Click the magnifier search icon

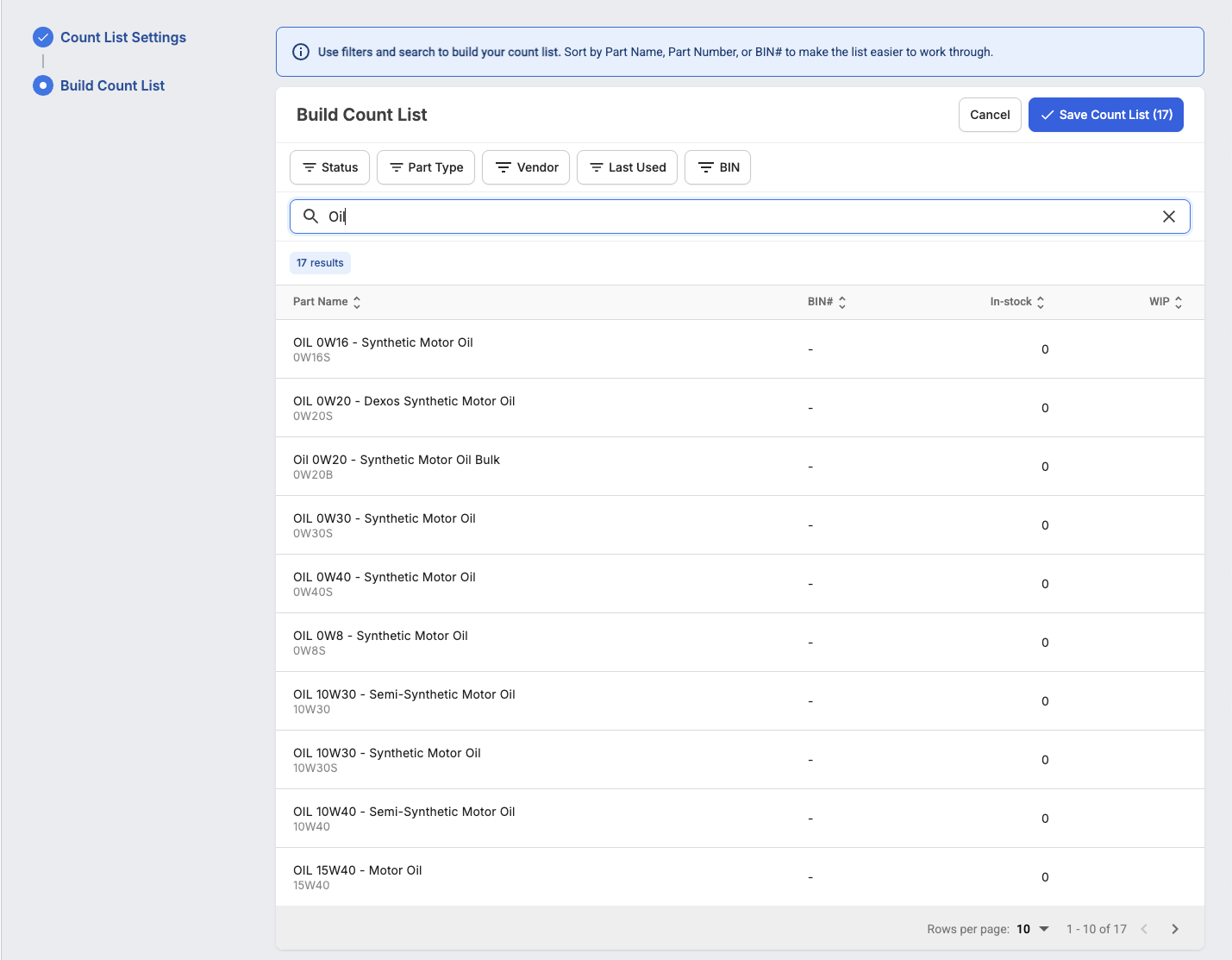click(311, 216)
